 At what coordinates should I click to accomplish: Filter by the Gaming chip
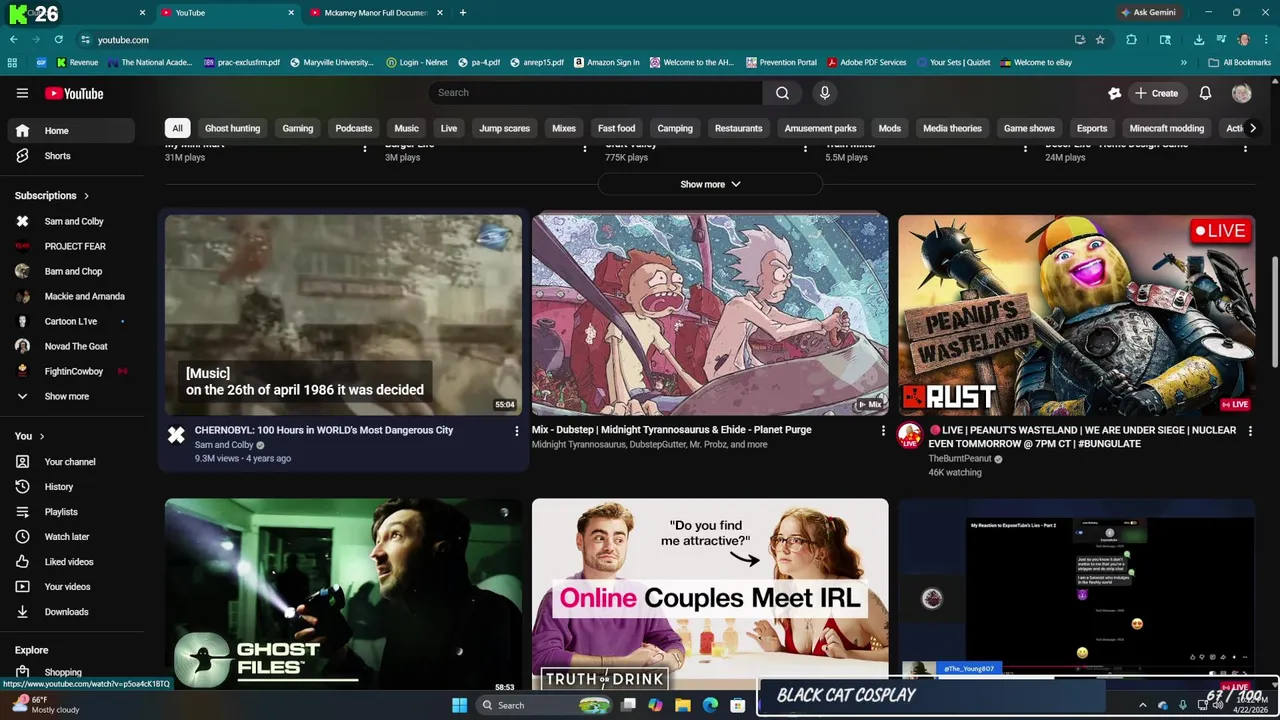(x=298, y=128)
